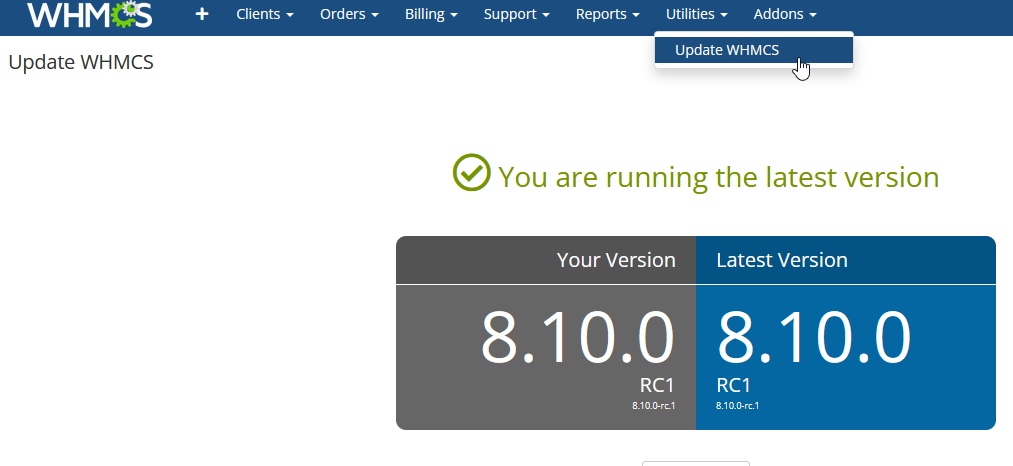This screenshot has height=466, width=1013.
Task: Expand the Support menu
Action: [x=517, y=14]
